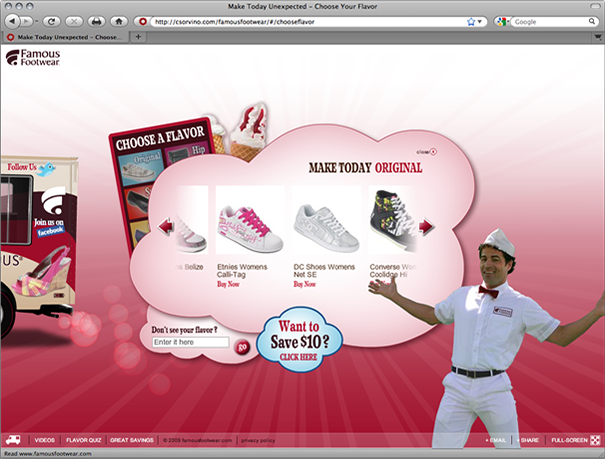
Task: Click Want to Save $10 cloud button
Action: (x=299, y=340)
